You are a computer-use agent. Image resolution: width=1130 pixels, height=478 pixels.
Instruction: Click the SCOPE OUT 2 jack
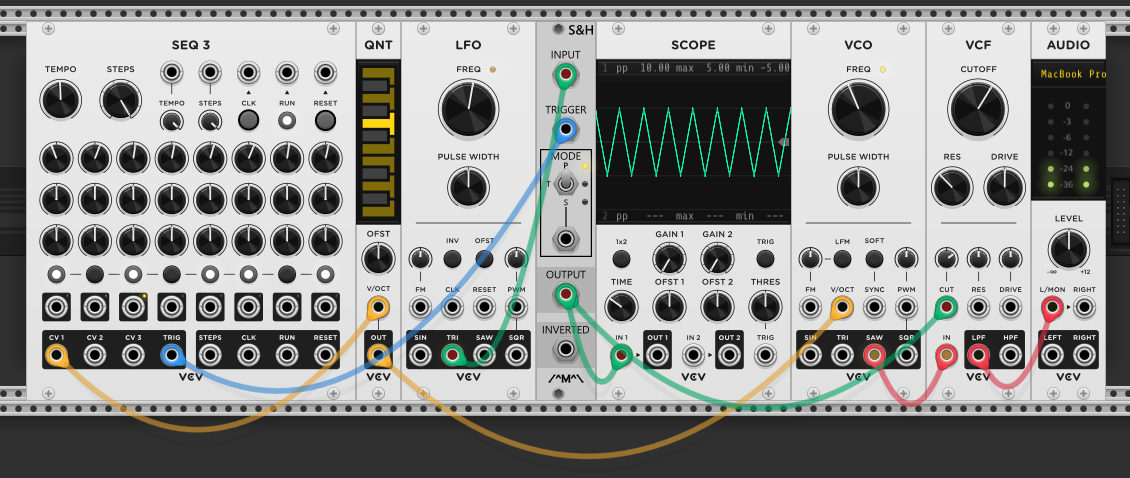coord(729,355)
